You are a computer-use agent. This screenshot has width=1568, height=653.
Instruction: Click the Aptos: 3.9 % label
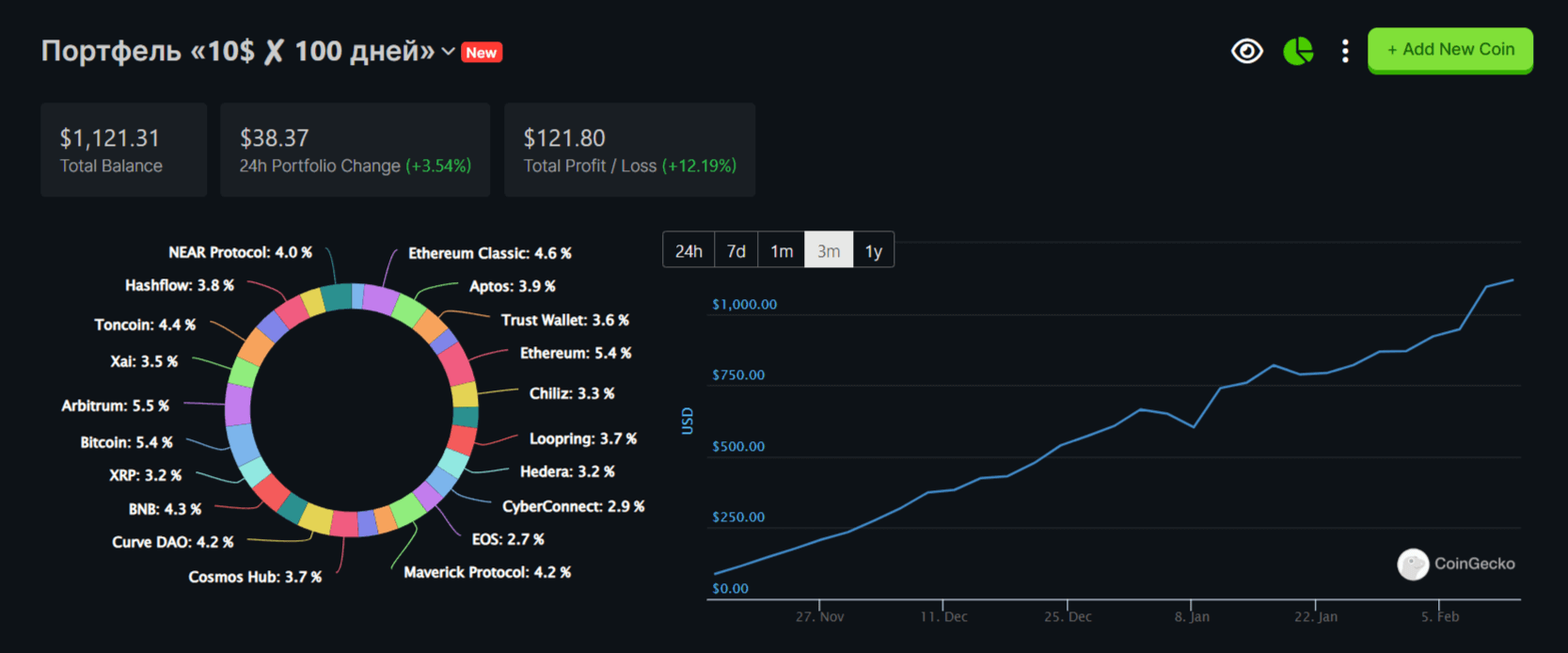point(513,286)
